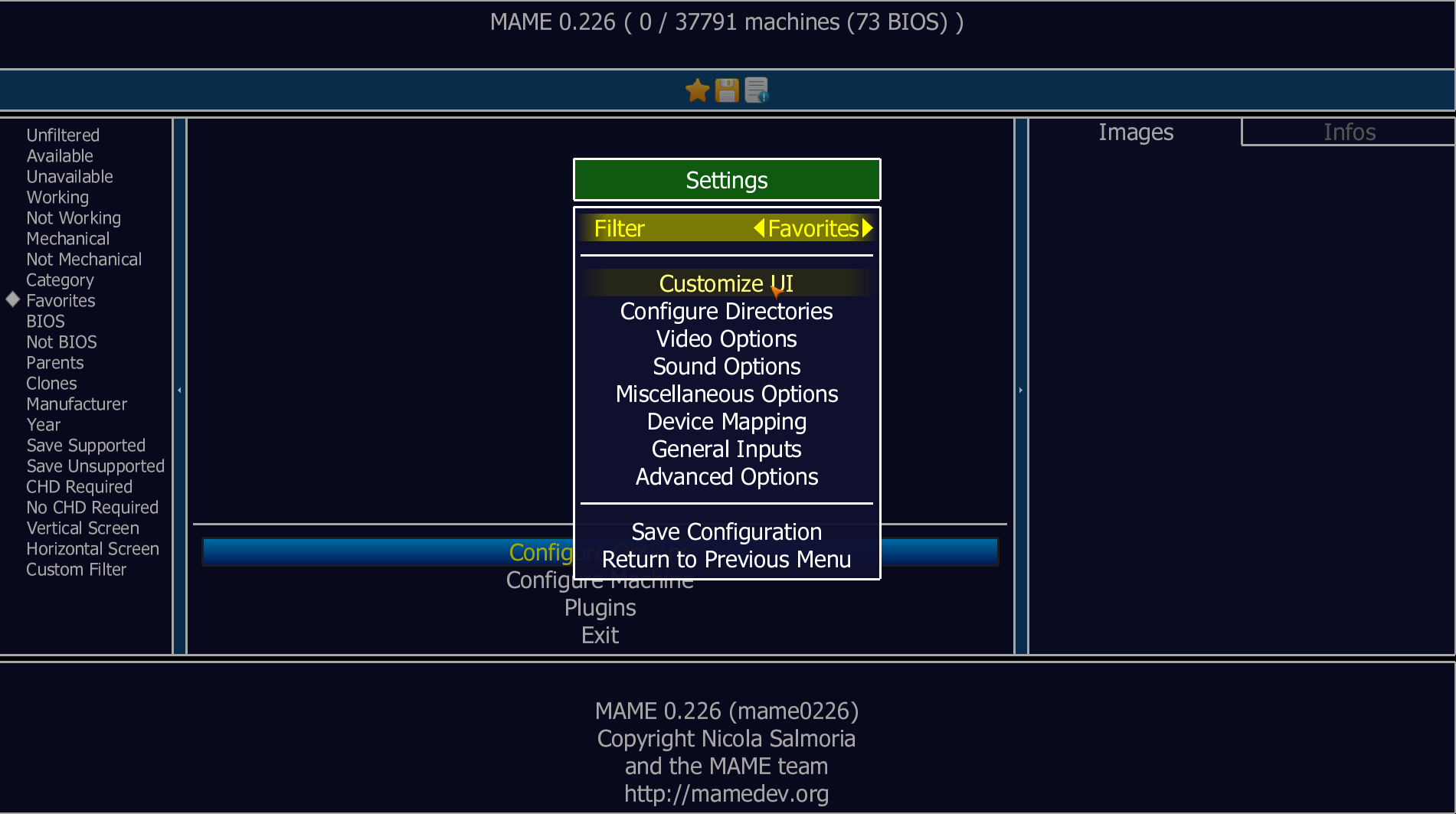
Task: Choose the Working filter
Action: [57, 197]
